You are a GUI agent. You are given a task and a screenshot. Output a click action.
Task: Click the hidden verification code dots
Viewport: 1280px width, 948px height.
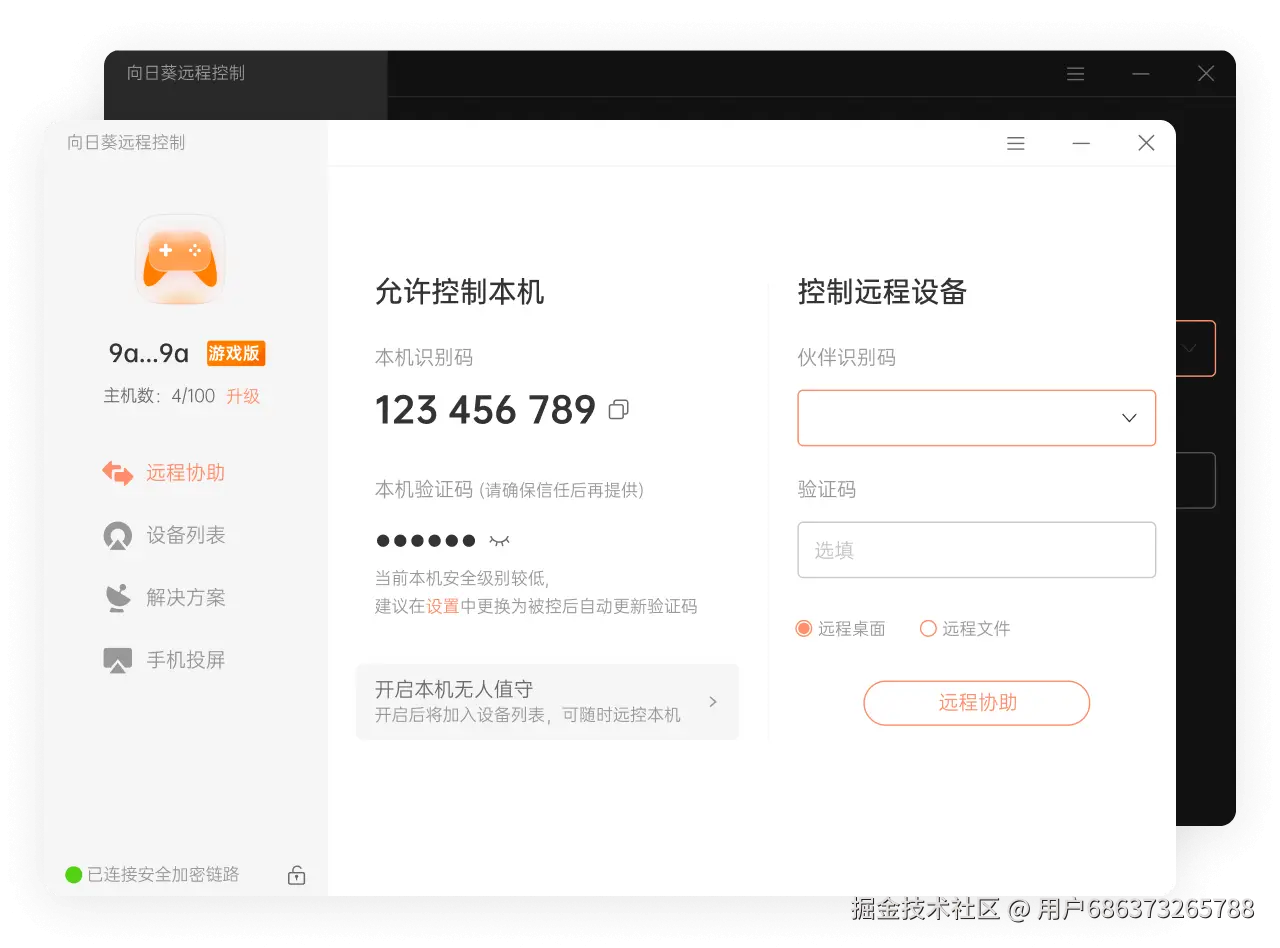(x=426, y=541)
